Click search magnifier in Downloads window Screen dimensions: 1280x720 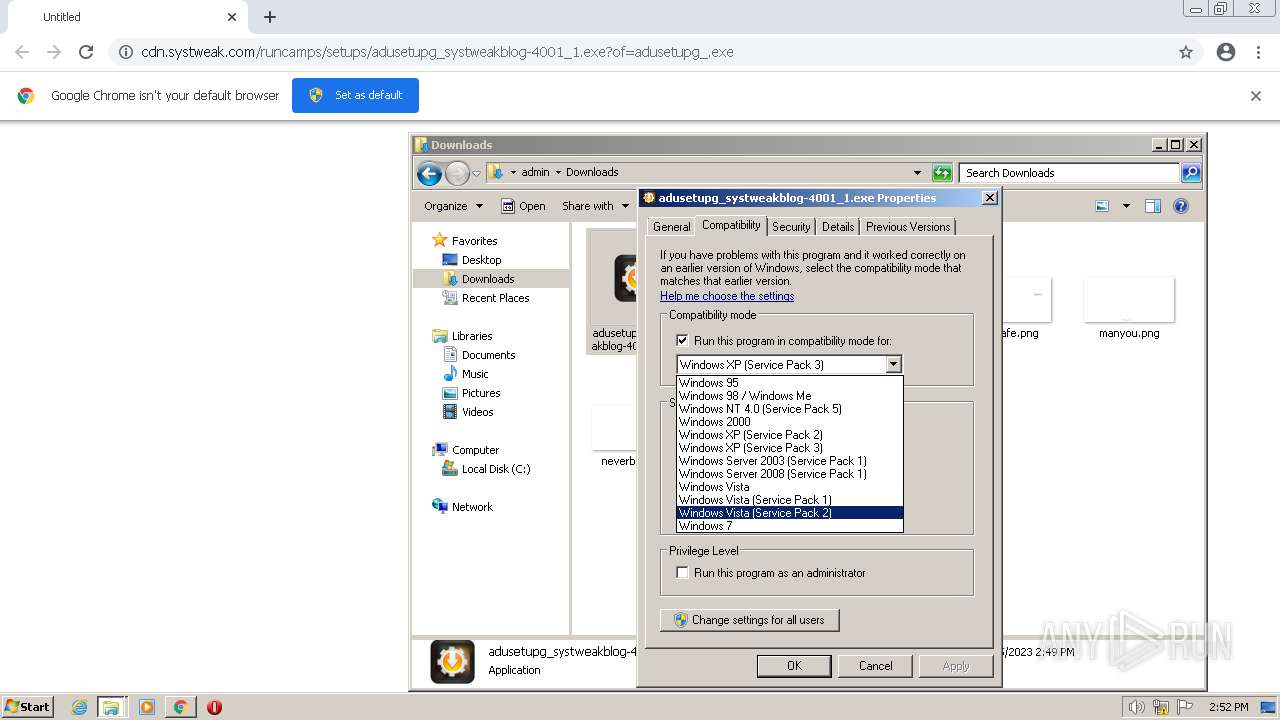point(1190,173)
